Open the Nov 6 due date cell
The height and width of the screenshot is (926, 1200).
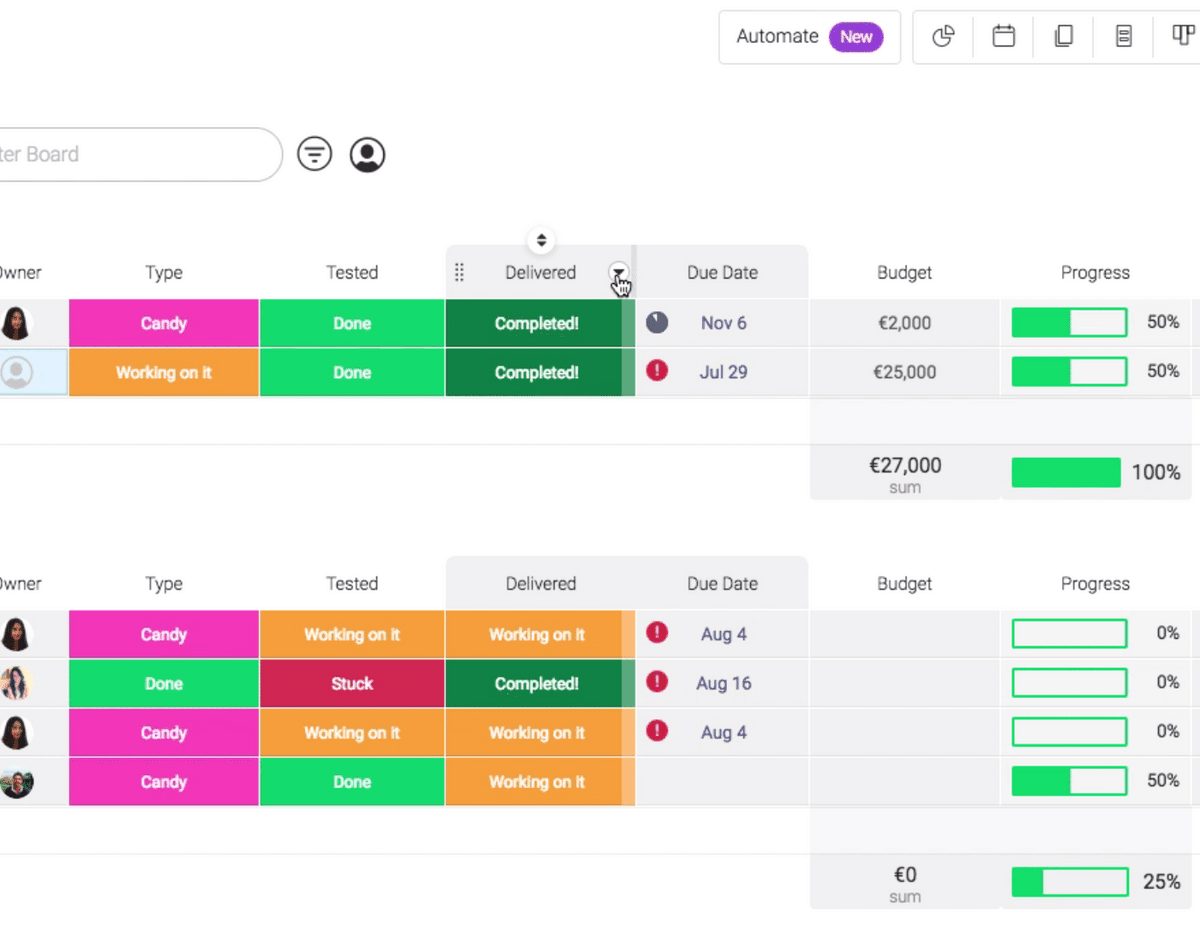(723, 323)
